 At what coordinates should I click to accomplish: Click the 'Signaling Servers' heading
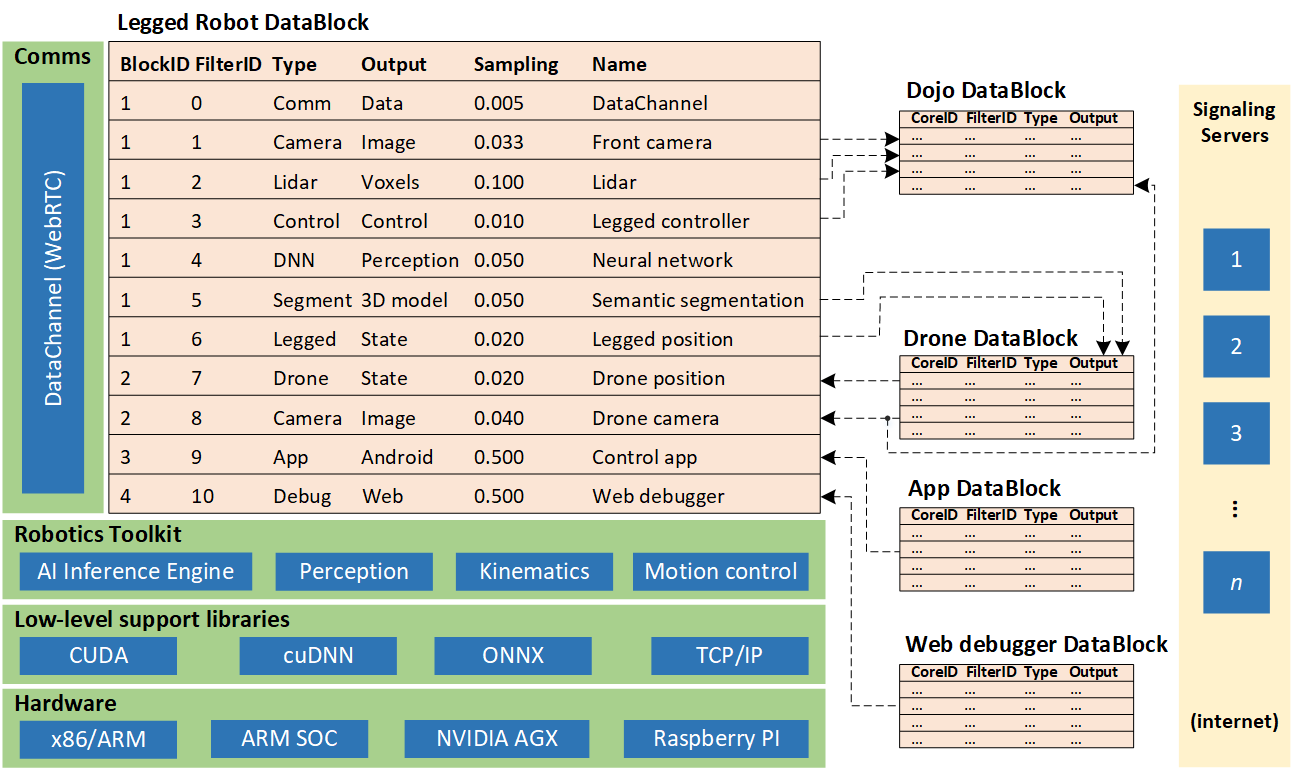pyautogui.click(x=1234, y=122)
